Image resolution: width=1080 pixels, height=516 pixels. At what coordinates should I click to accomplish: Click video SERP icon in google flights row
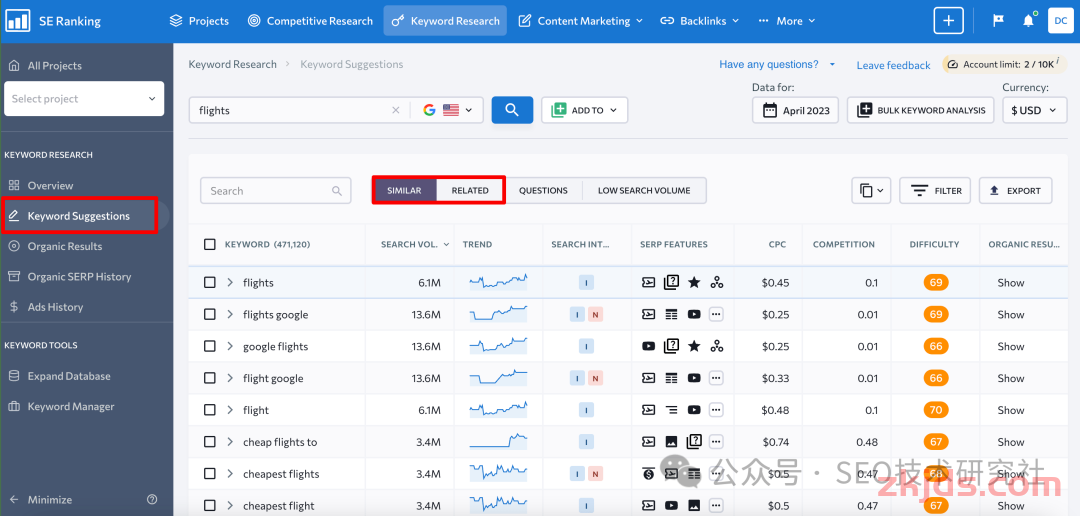coord(648,347)
